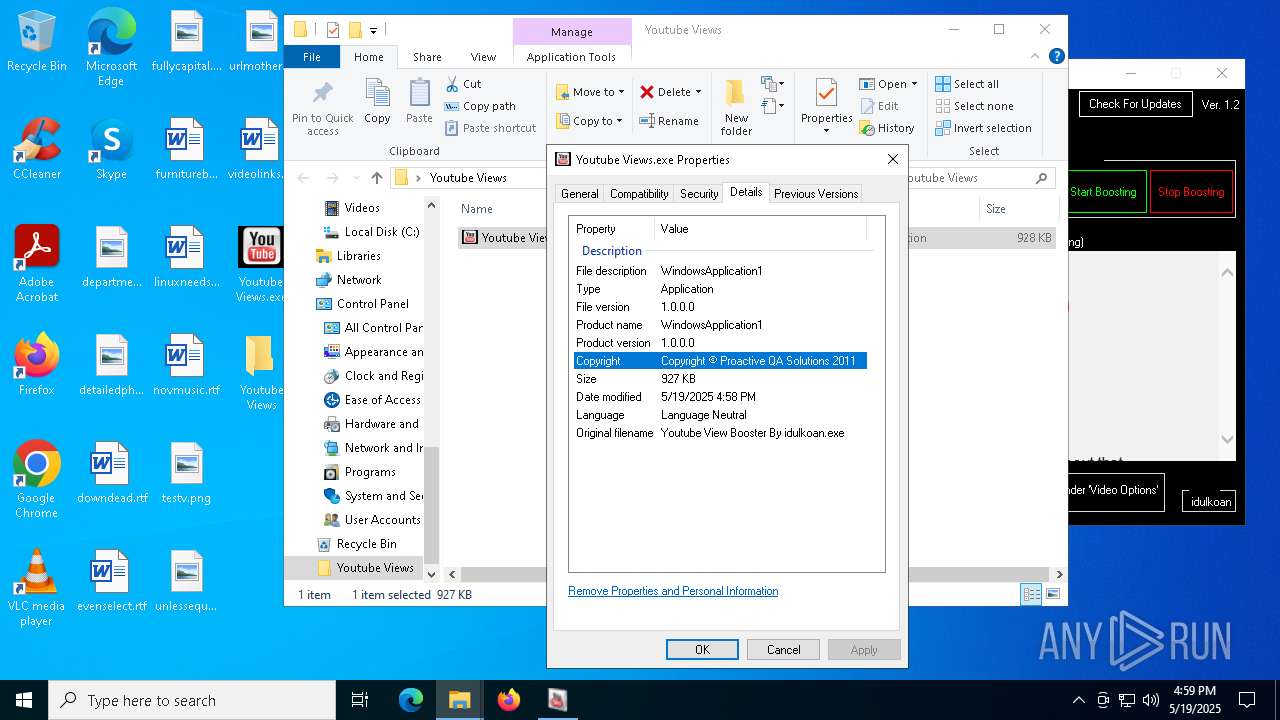Click Copy path in ribbon
Viewport: 1280px width, 720px height.
[x=480, y=106]
